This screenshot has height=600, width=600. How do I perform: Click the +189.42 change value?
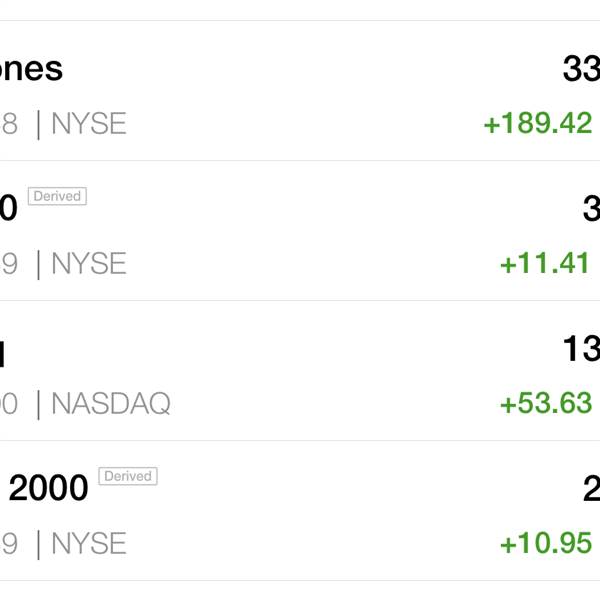538,123
